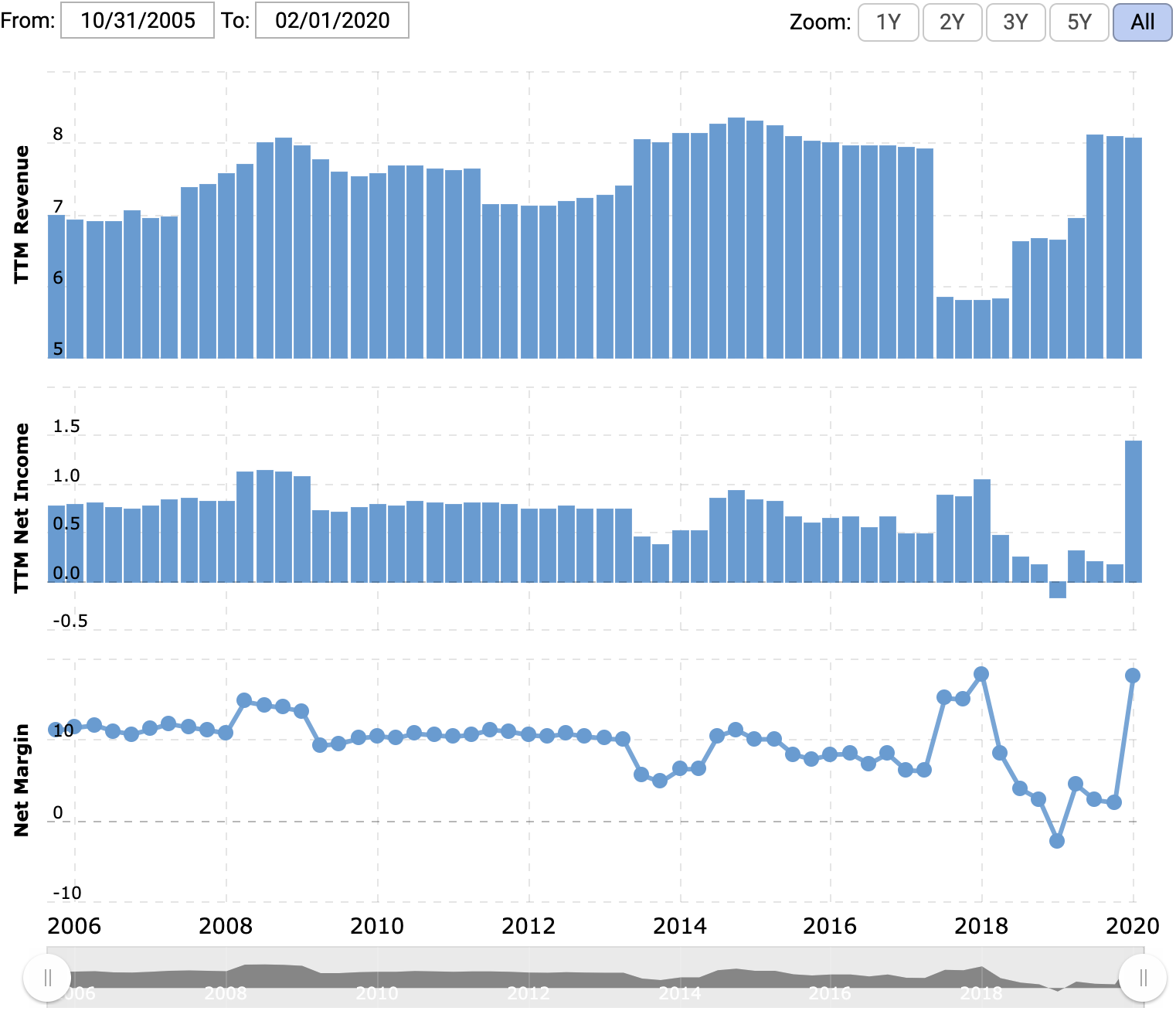
Task: Click the tallest TTM Revenue bar near 2015
Action: [x=736, y=238]
